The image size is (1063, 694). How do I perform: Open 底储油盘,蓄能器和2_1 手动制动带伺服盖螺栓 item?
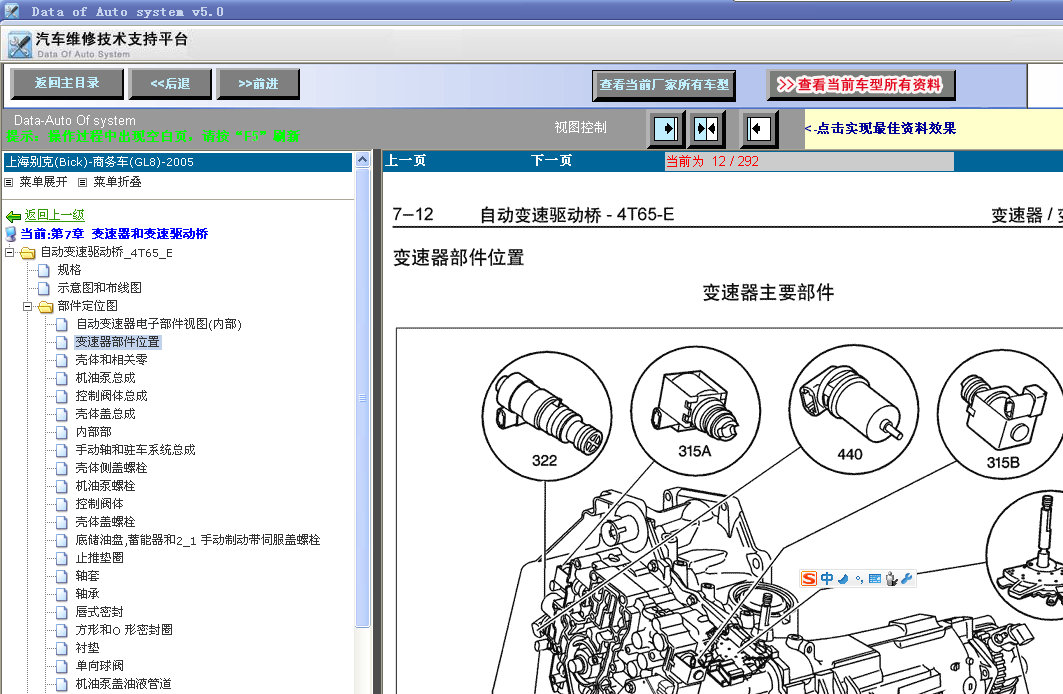pyautogui.click(x=198, y=540)
